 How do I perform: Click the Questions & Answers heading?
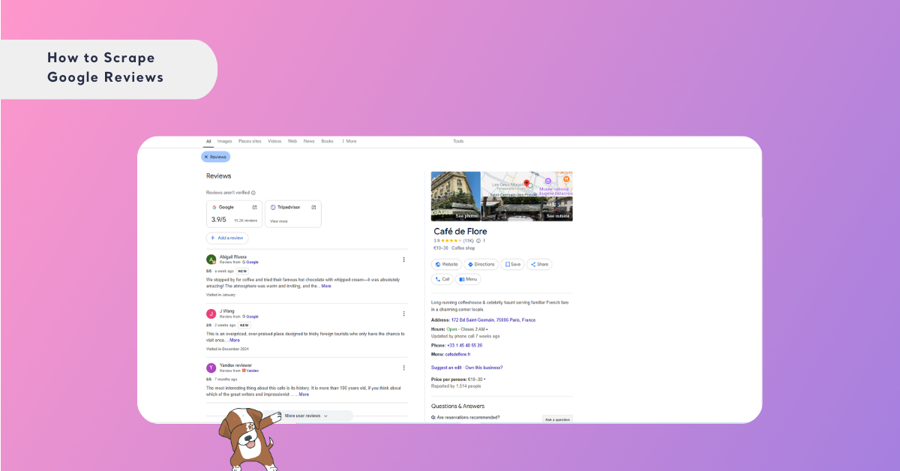coord(457,406)
